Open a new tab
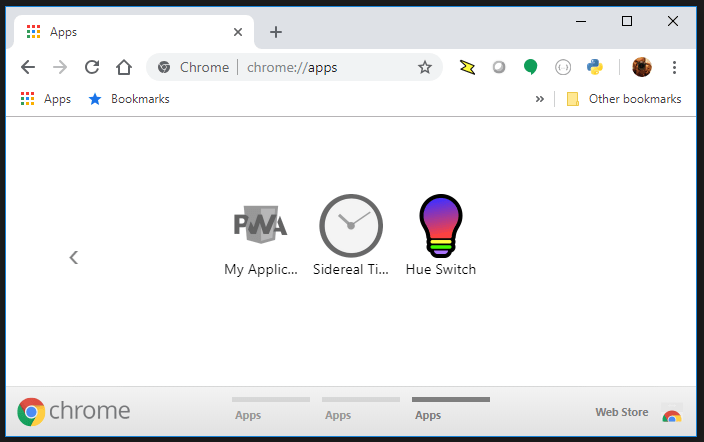The image size is (704, 442). 276,32
